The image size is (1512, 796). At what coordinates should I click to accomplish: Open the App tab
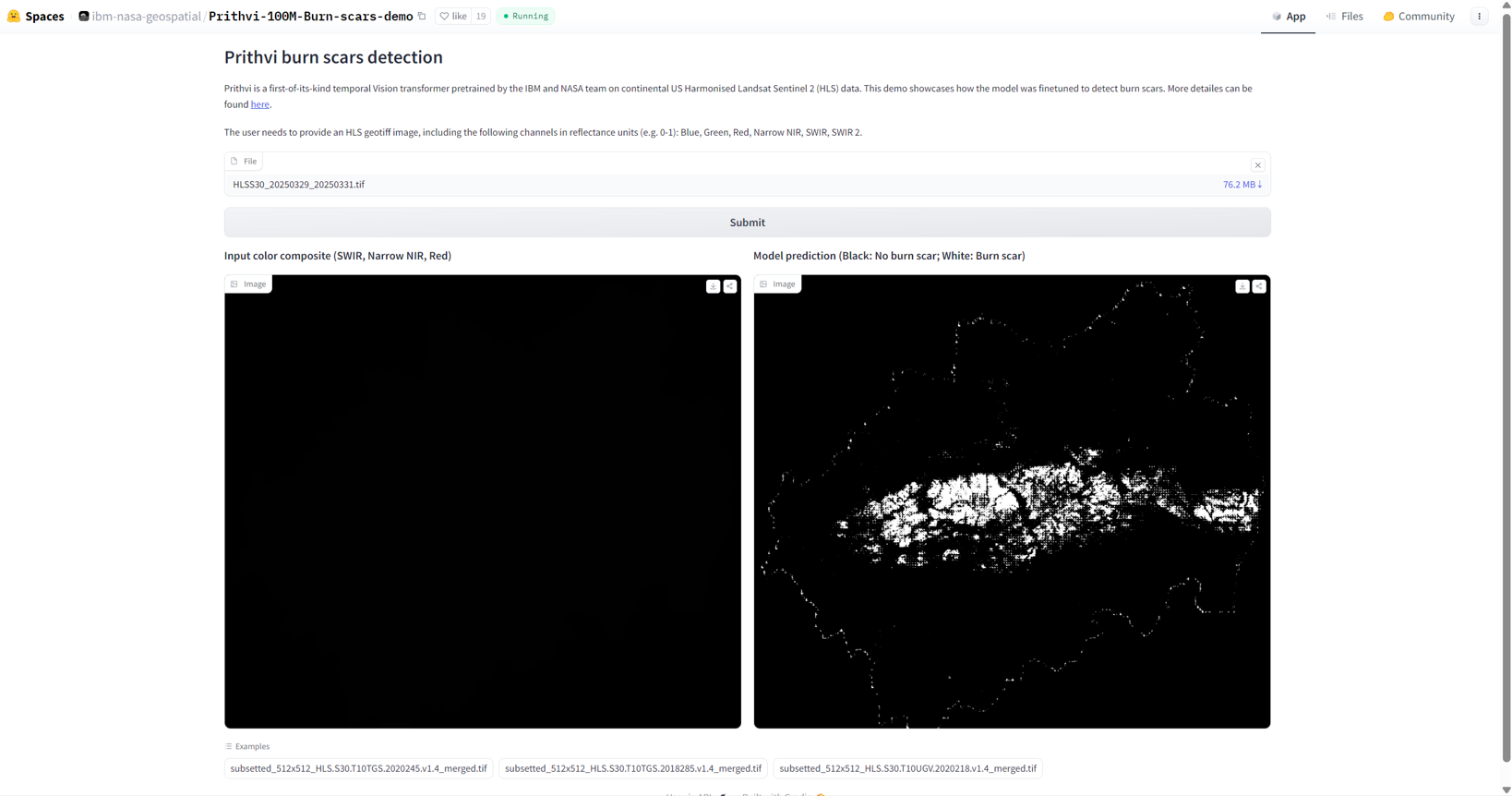pos(1288,16)
